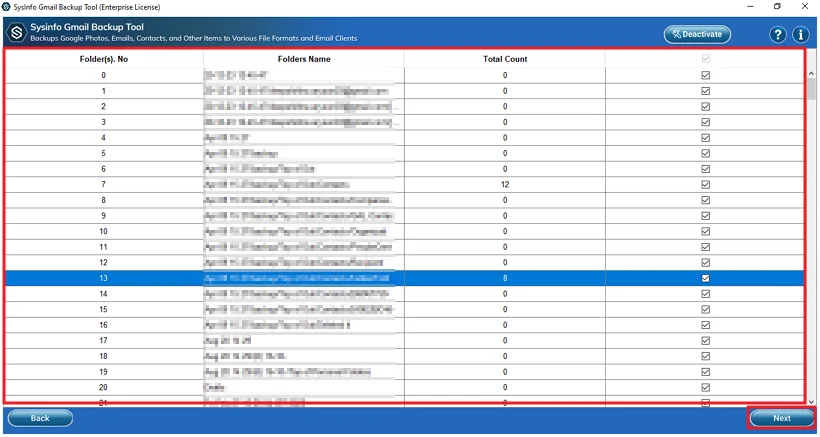Go back with the Back button
Image resolution: width=820 pixels, height=437 pixels.
40,418
